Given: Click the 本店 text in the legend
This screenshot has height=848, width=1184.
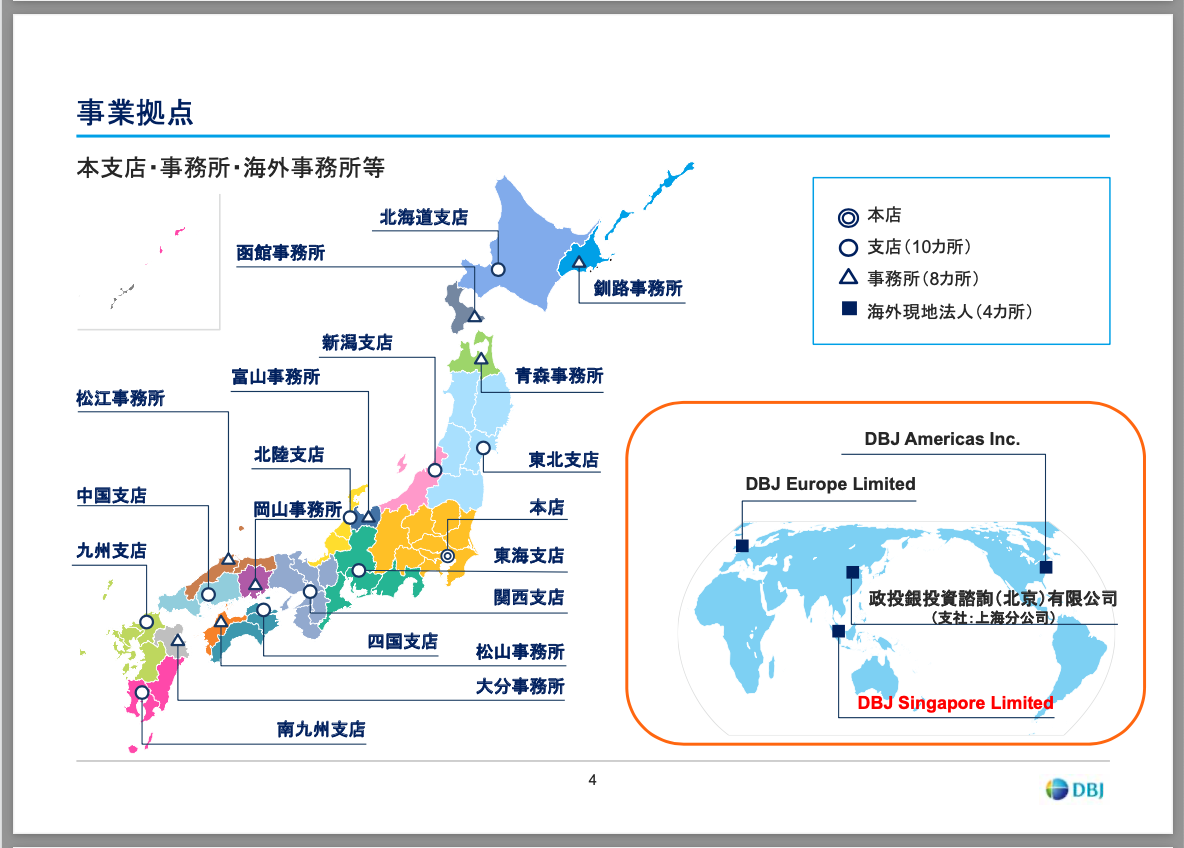Looking at the screenshot, I should 884,215.
